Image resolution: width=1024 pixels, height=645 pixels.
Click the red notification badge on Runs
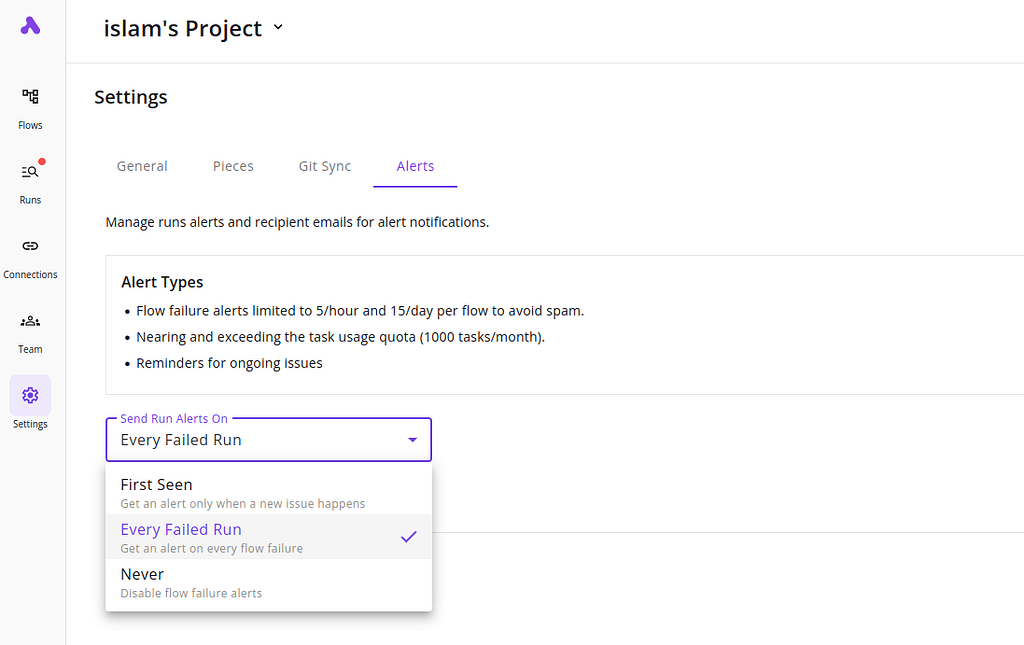coord(40,159)
